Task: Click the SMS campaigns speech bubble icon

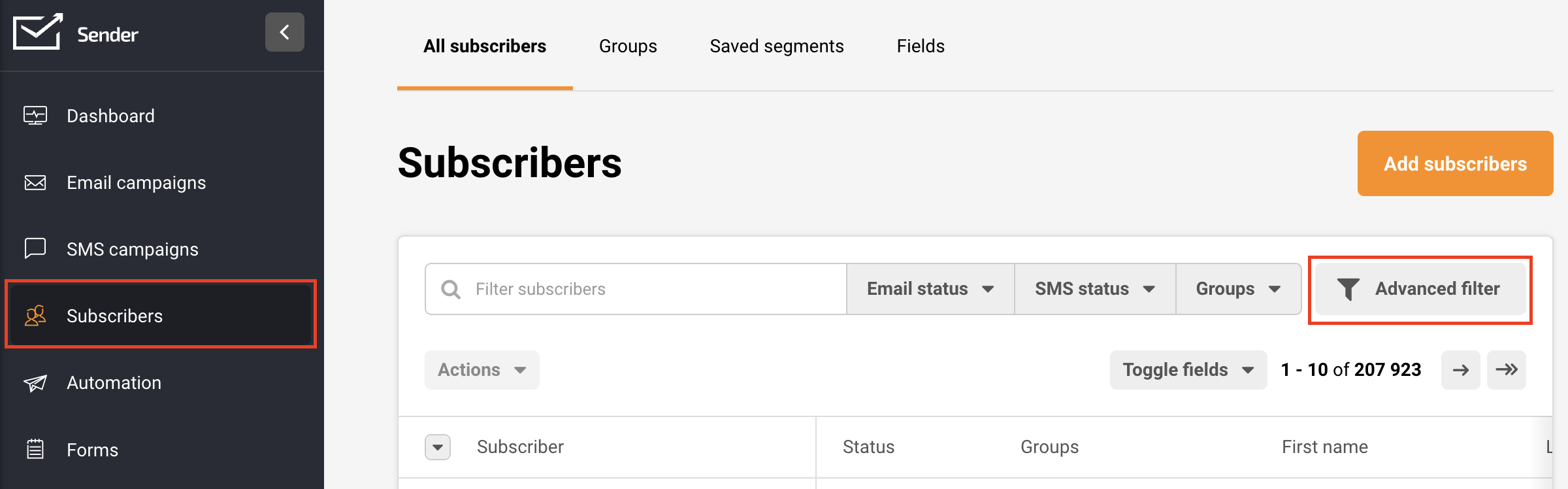Action: pyautogui.click(x=35, y=248)
